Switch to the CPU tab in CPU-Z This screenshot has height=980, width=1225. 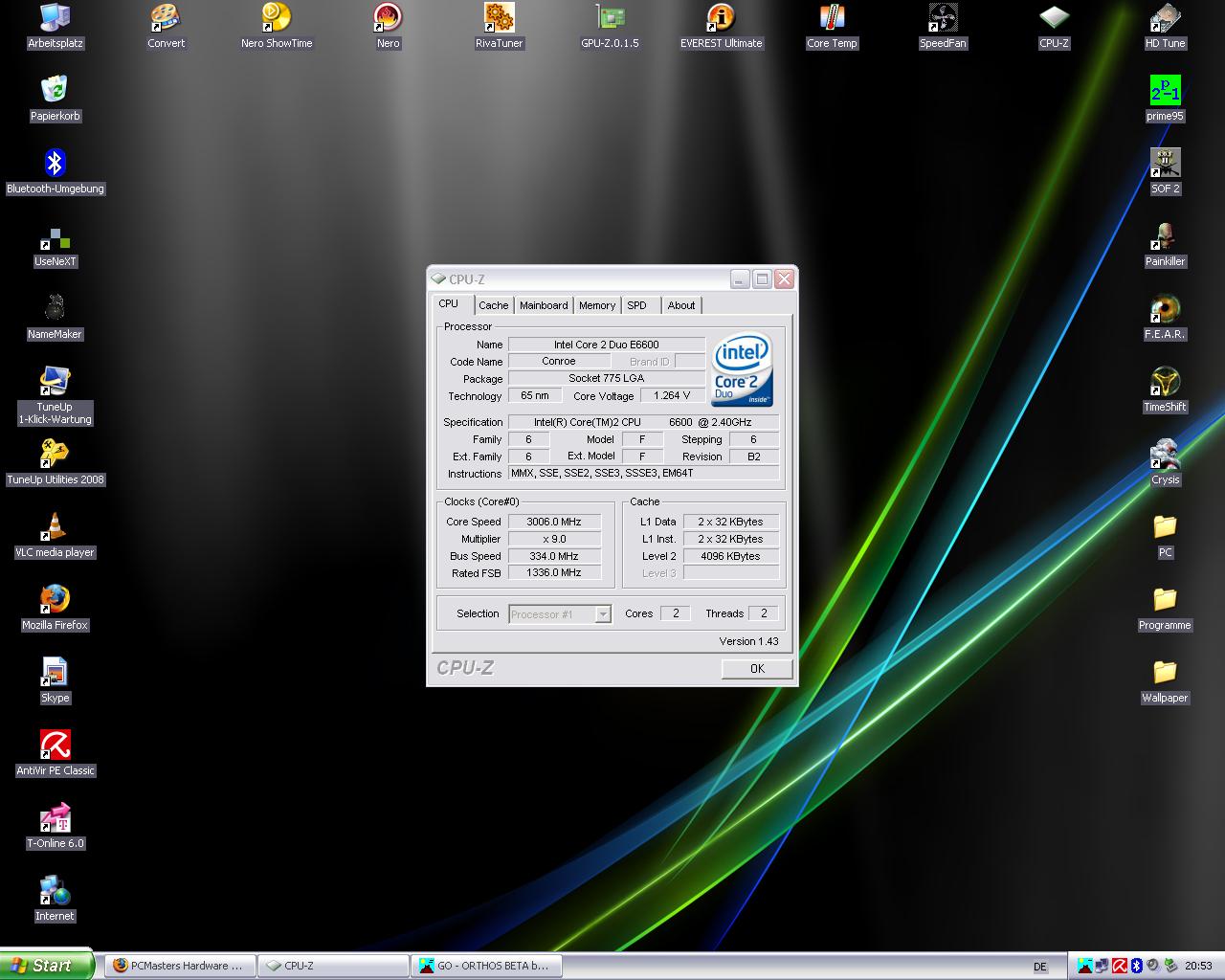(x=448, y=304)
